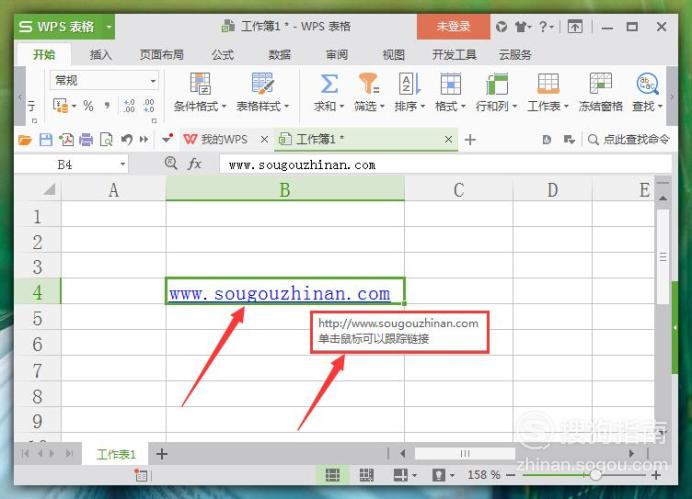Expand more quick access tools chevron
Image resolution: width=692 pixels, height=499 pixels.
point(144,140)
